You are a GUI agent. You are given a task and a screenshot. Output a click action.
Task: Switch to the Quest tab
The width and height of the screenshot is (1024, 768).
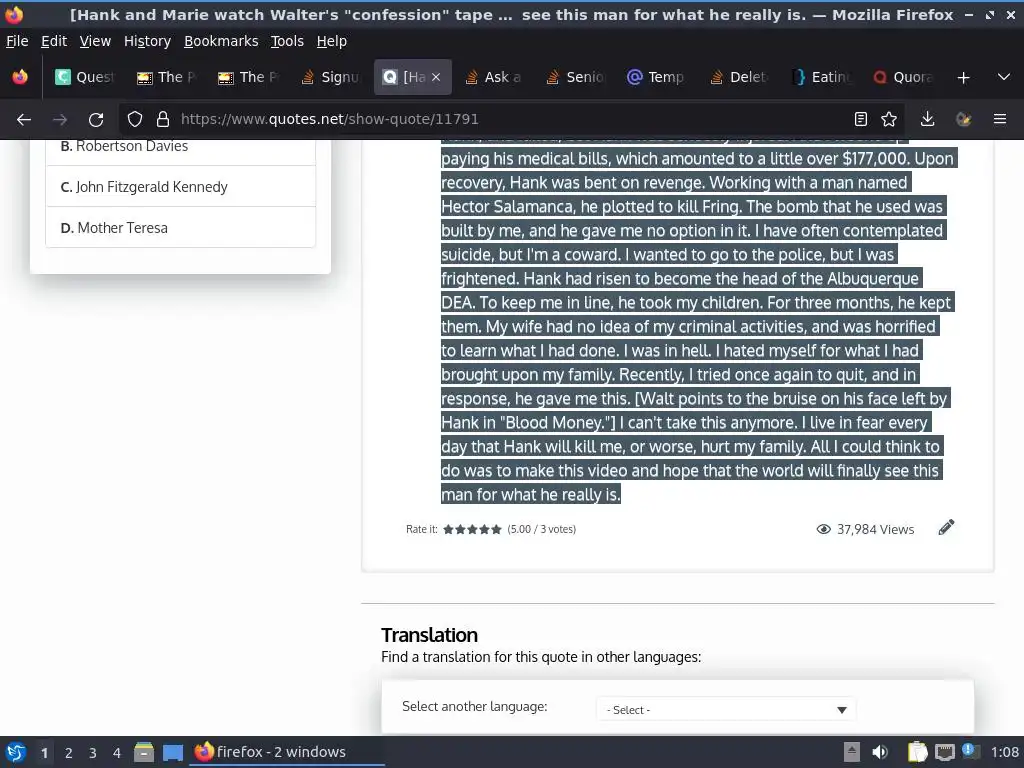(85, 77)
